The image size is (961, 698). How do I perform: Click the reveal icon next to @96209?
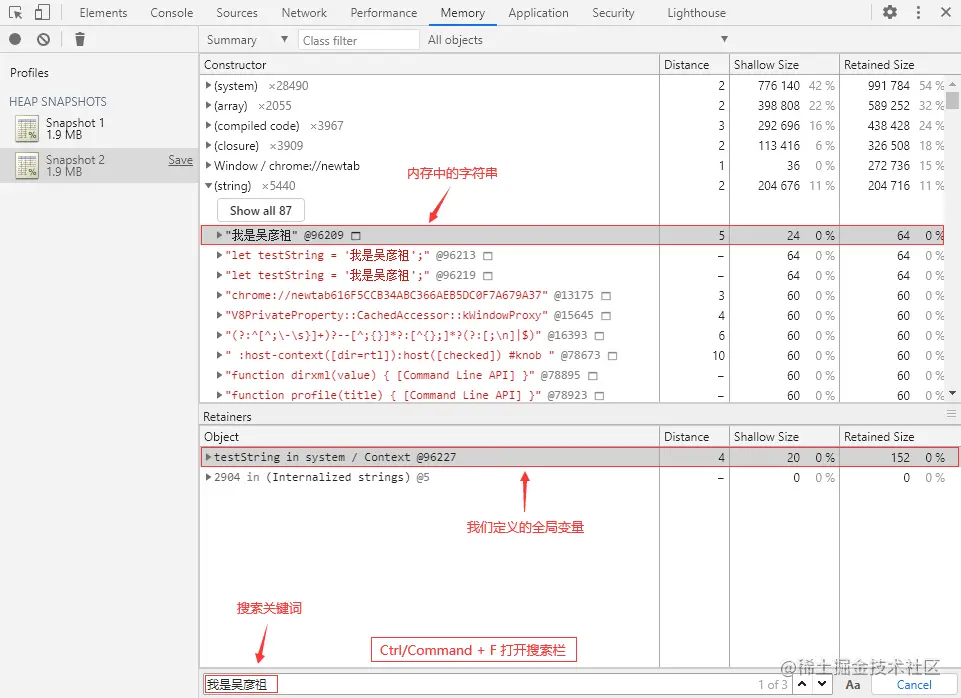coord(356,236)
